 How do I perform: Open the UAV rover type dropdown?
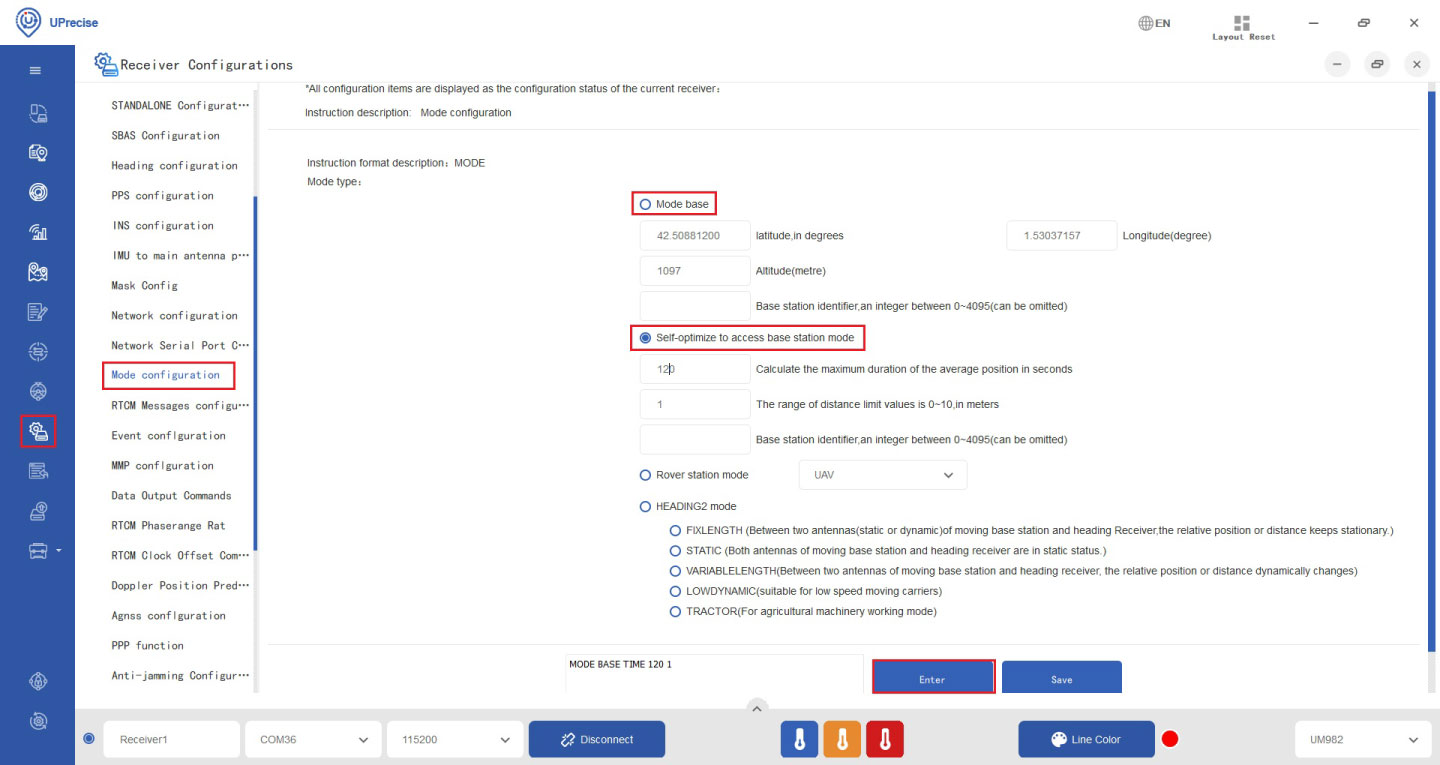(882, 475)
